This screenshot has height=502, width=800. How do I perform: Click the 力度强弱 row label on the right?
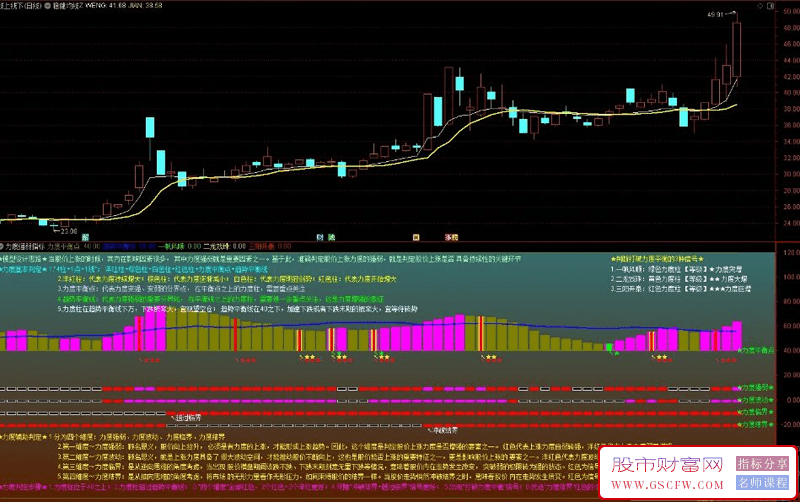tap(757, 388)
